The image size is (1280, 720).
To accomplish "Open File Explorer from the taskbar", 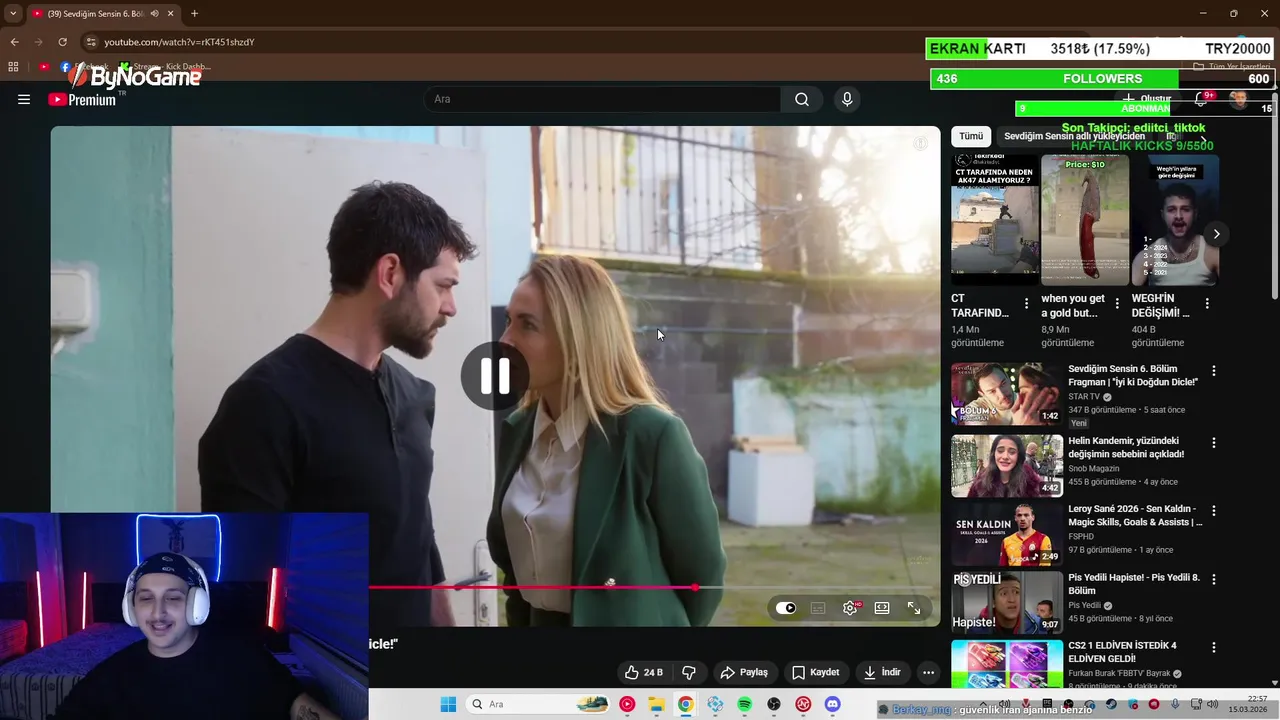I will [x=656, y=704].
